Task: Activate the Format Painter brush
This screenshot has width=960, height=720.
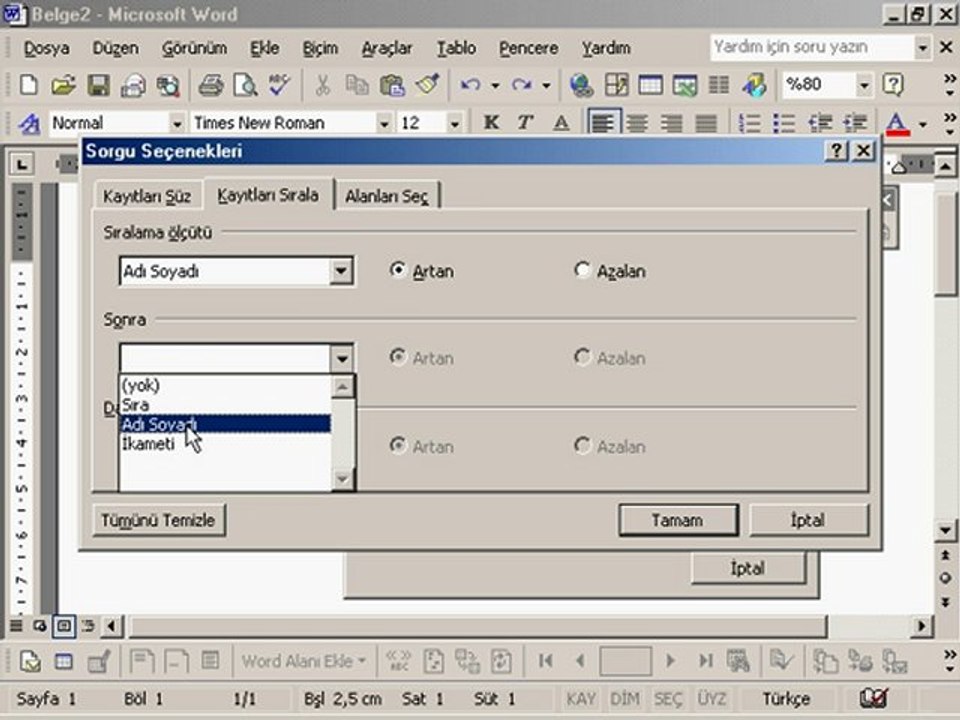Action: [427, 85]
